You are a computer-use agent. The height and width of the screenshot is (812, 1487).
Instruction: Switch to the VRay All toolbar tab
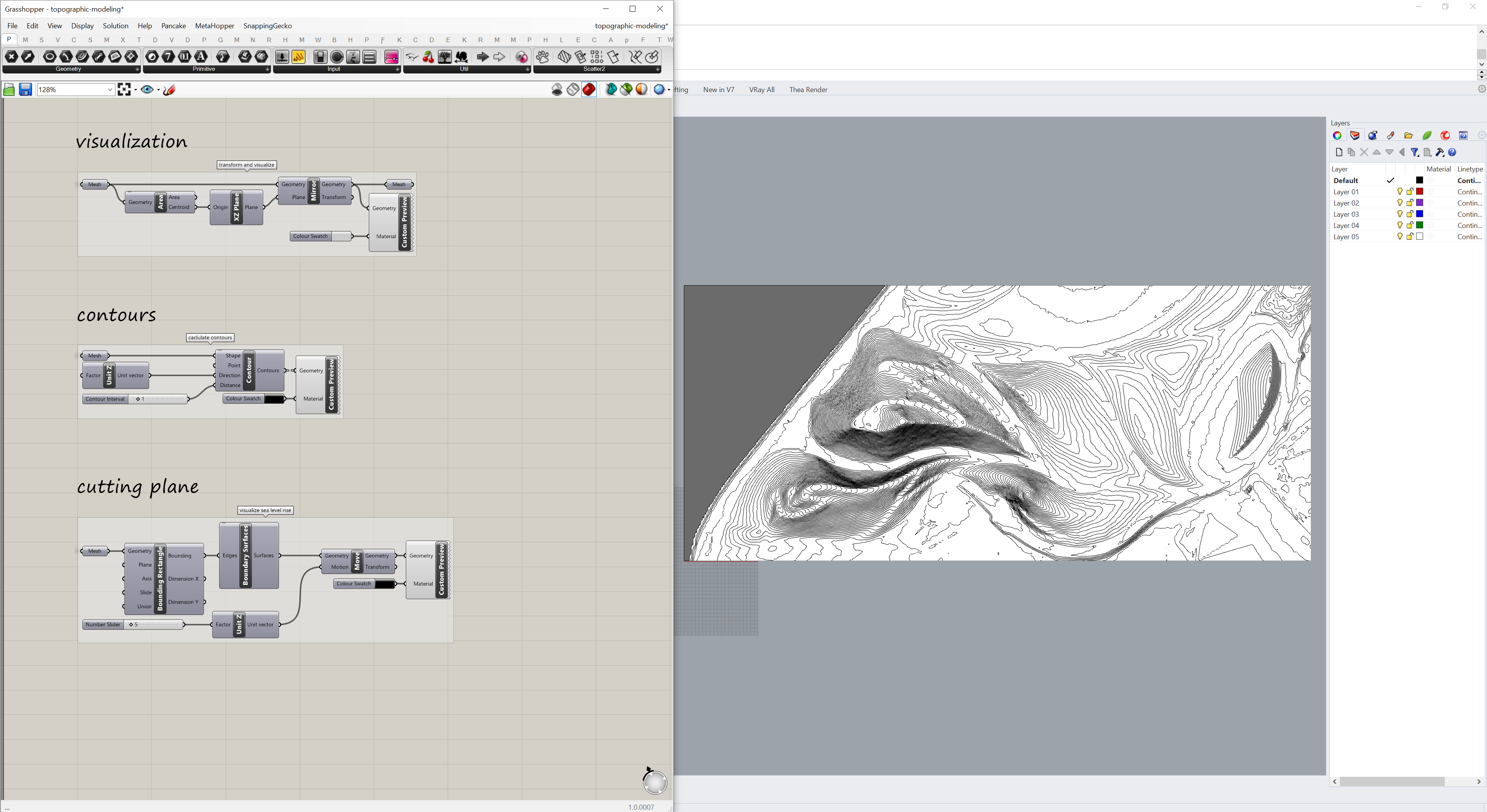click(x=761, y=89)
